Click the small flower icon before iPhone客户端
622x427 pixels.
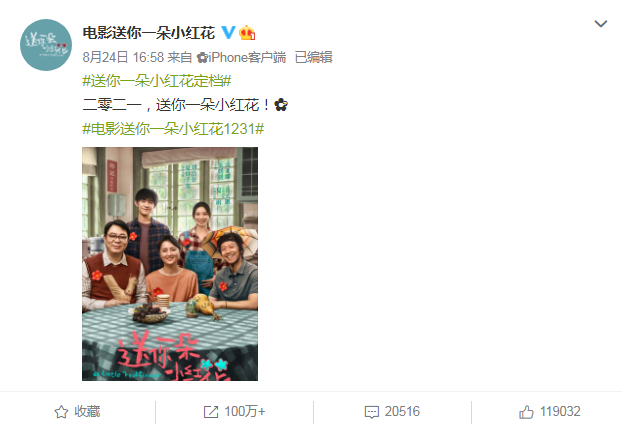coord(202,58)
